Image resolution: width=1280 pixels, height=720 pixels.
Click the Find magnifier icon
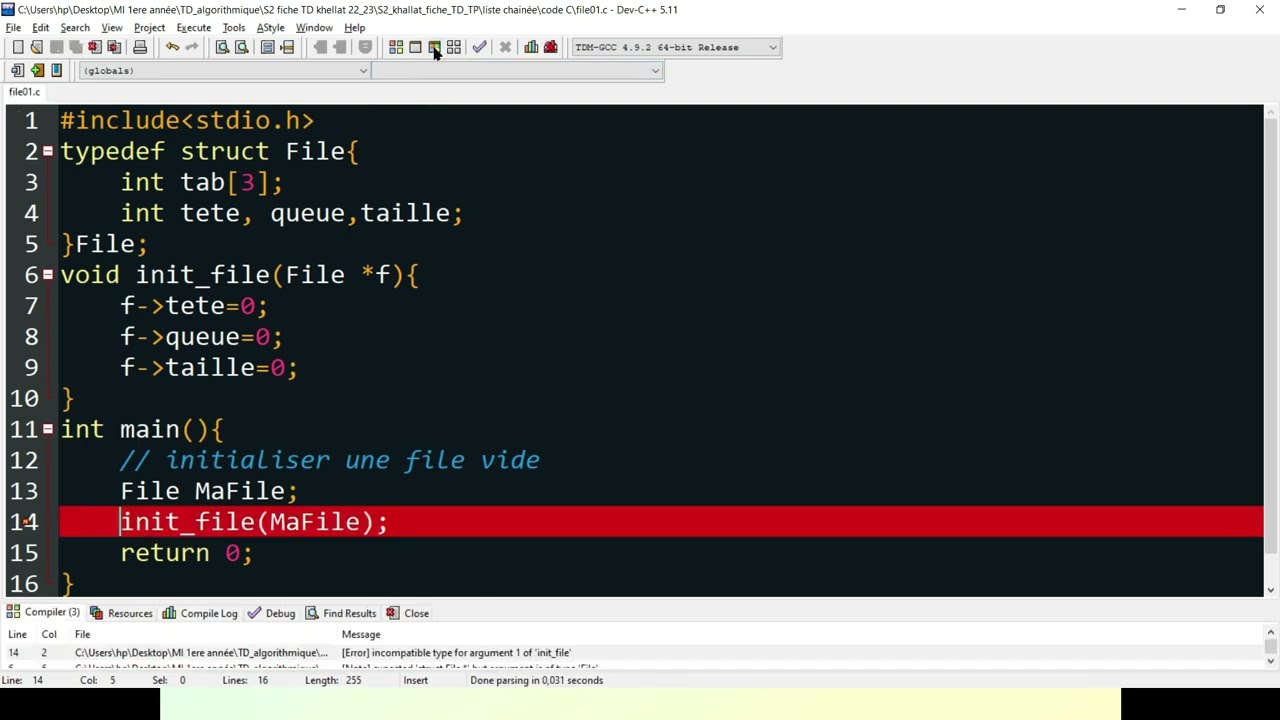click(222, 47)
